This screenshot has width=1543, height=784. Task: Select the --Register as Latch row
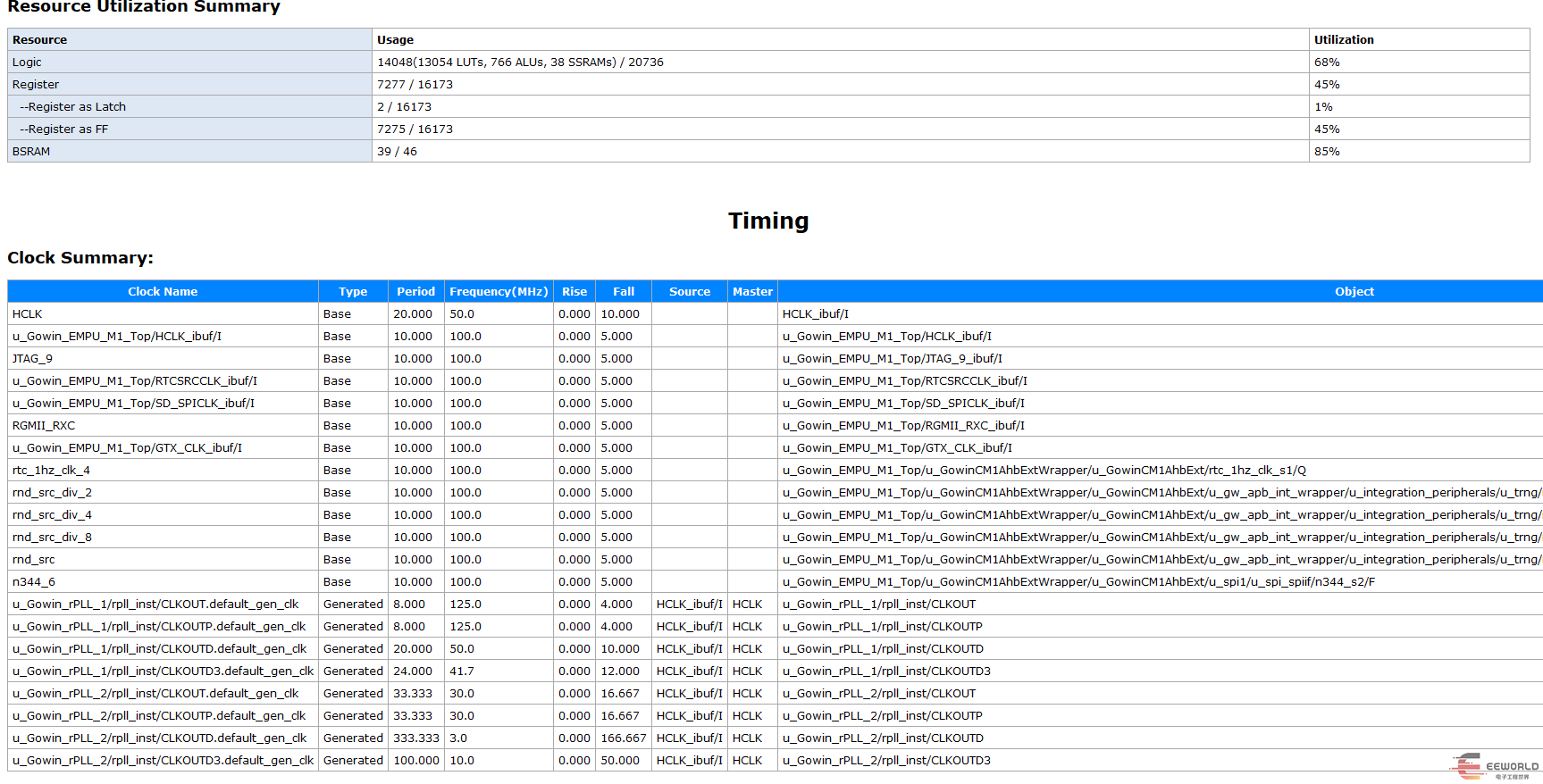point(189,106)
